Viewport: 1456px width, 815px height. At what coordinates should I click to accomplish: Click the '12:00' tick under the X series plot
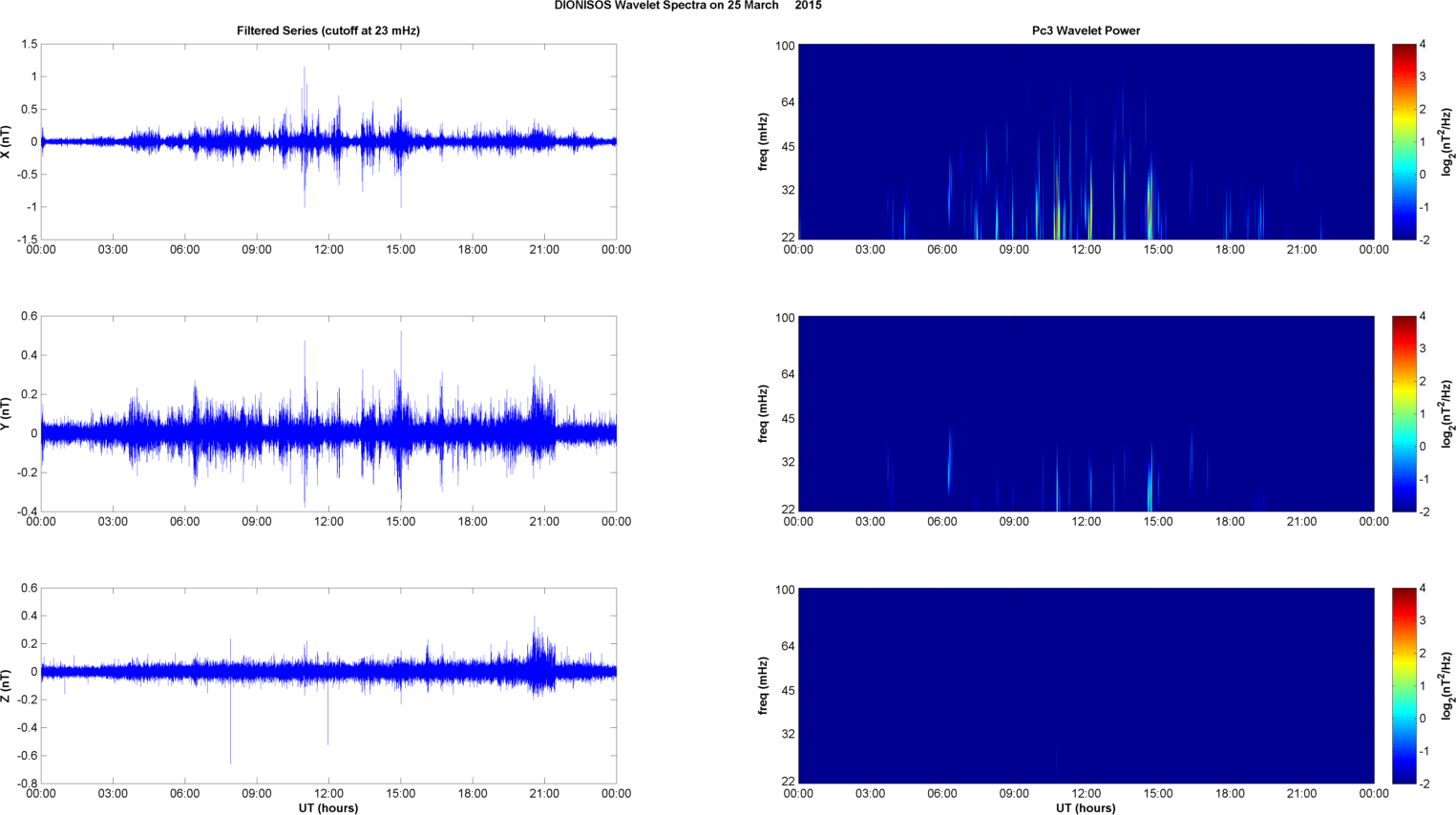click(x=328, y=250)
